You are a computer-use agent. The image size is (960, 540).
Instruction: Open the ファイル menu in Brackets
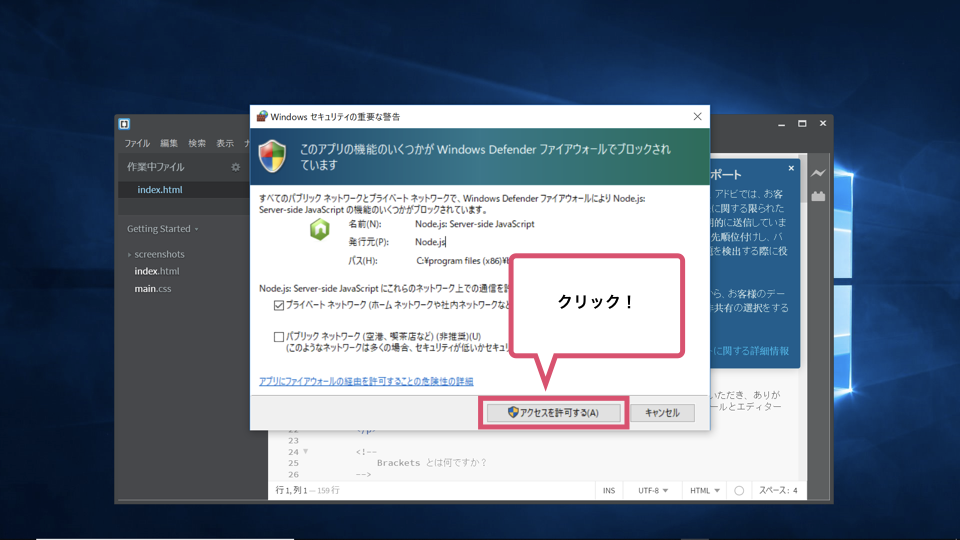137,143
